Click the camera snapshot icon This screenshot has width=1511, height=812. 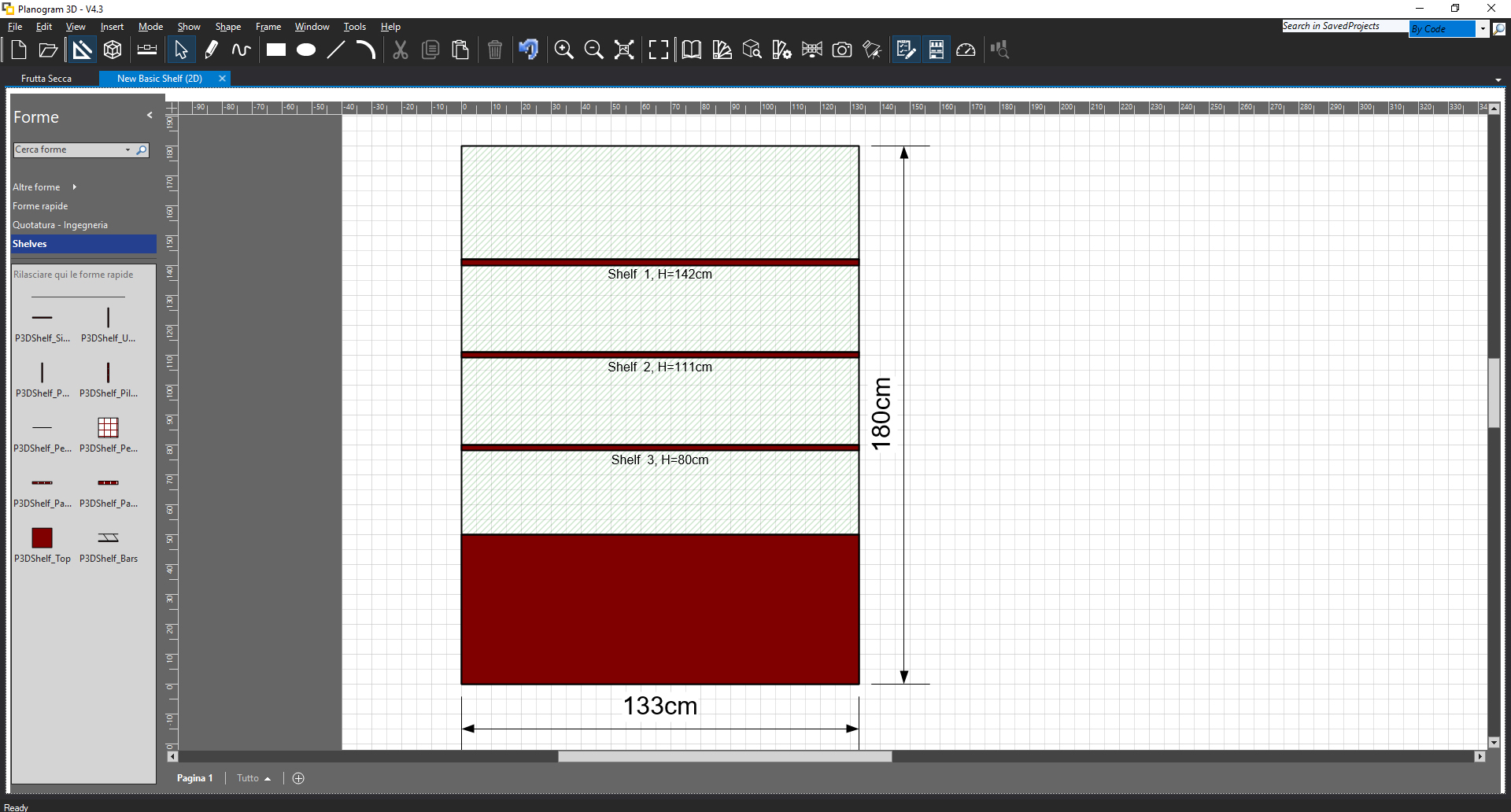[x=842, y=50]
